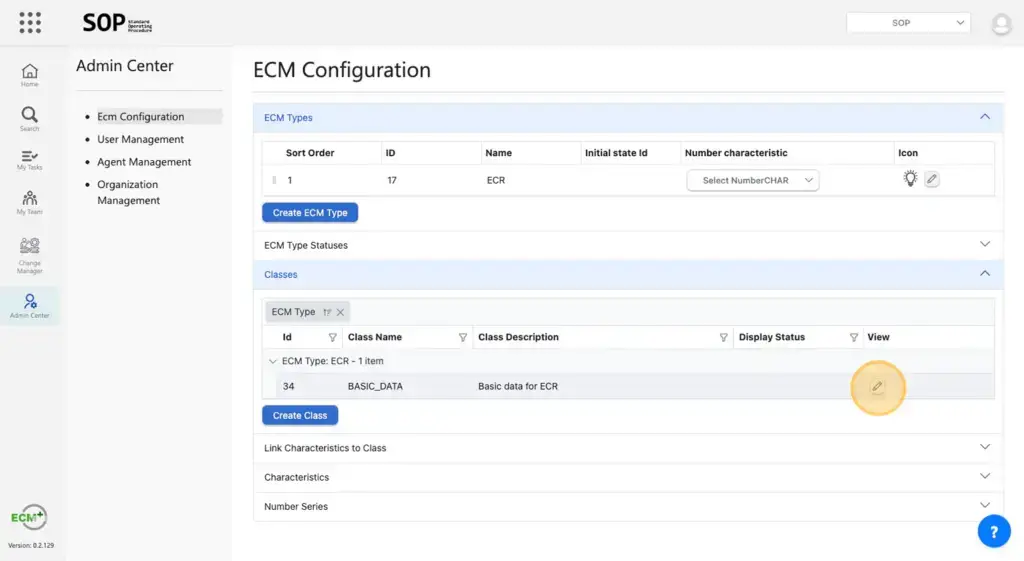Open Search from the left sidebar
Screen dimensions: 1024x561
pyautogui.click(x=30, y=119)
